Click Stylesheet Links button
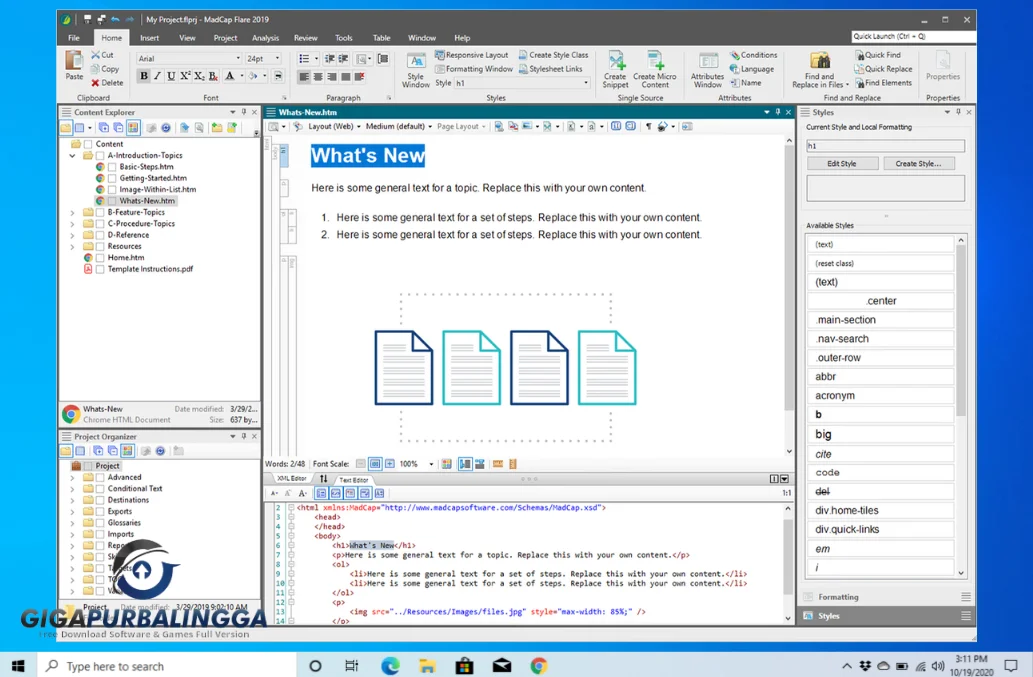The height and width of the screenshot is (677, 1033). (x=550, y=69)
